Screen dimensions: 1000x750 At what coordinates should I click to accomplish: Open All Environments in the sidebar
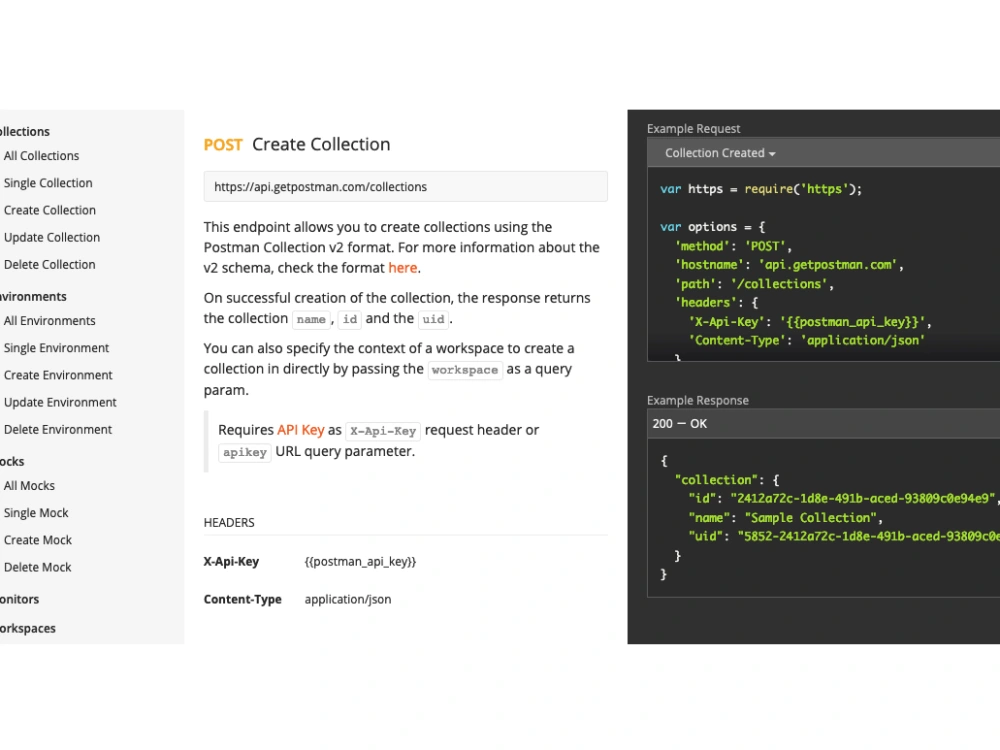49,321
